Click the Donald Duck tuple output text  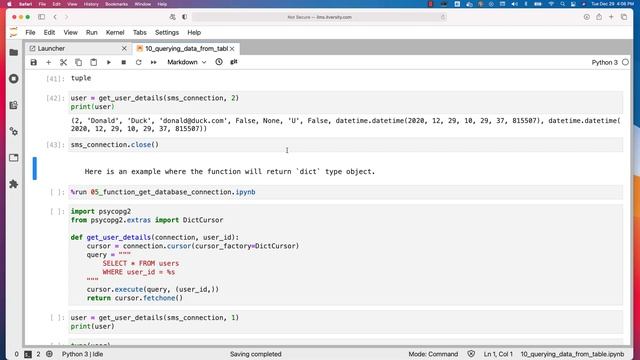(345, 124)
